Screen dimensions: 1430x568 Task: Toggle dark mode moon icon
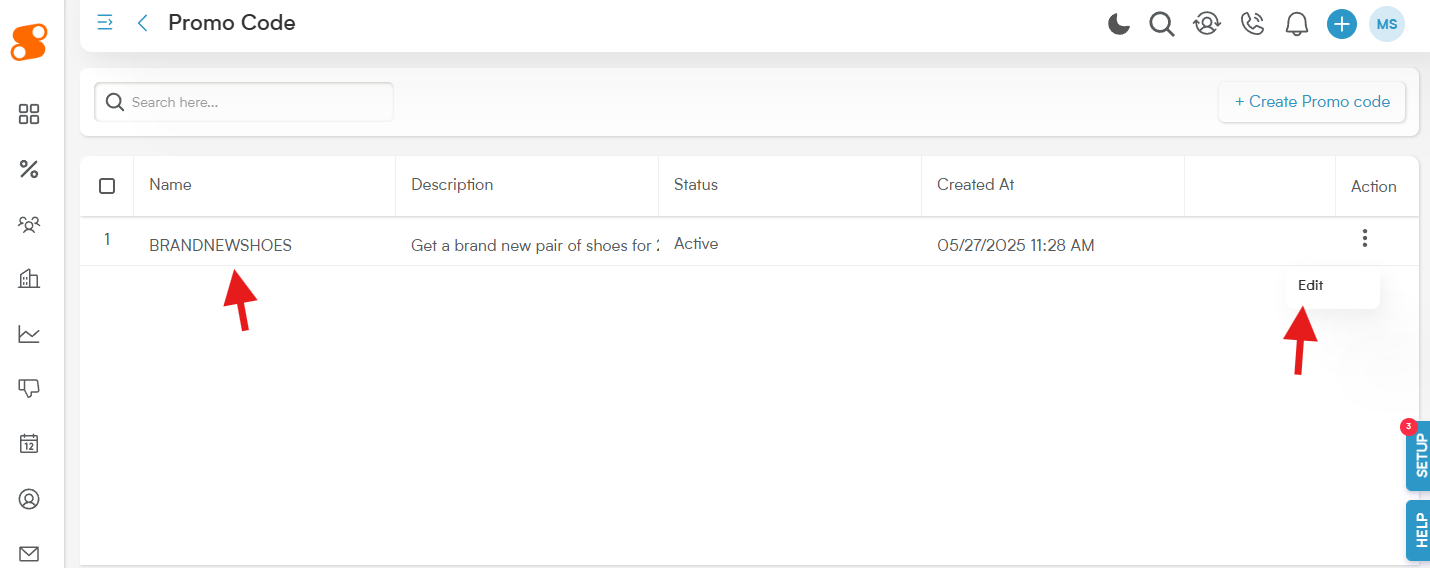[x=1118, y=24]
